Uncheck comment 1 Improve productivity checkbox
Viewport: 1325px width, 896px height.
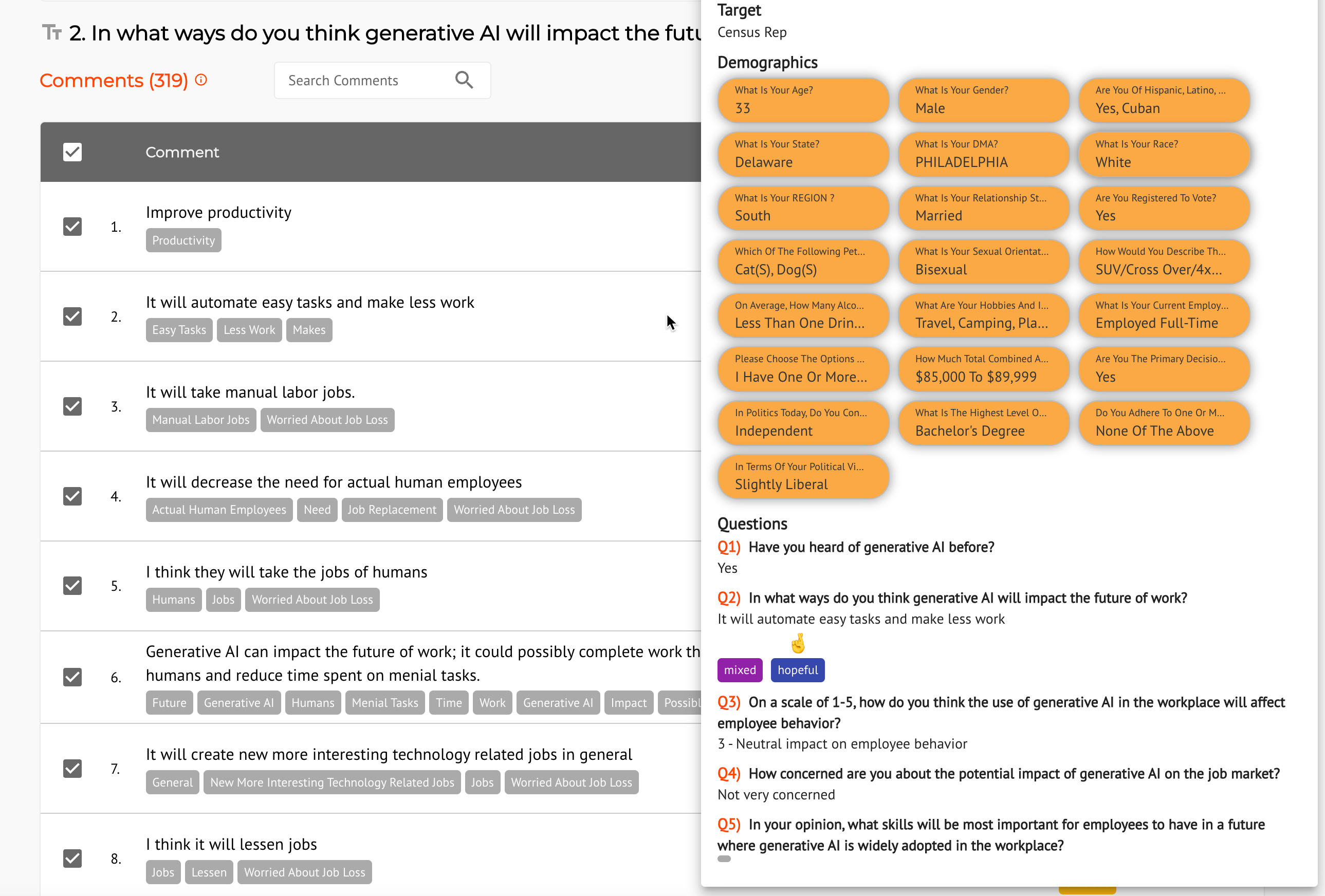[72, 227]
